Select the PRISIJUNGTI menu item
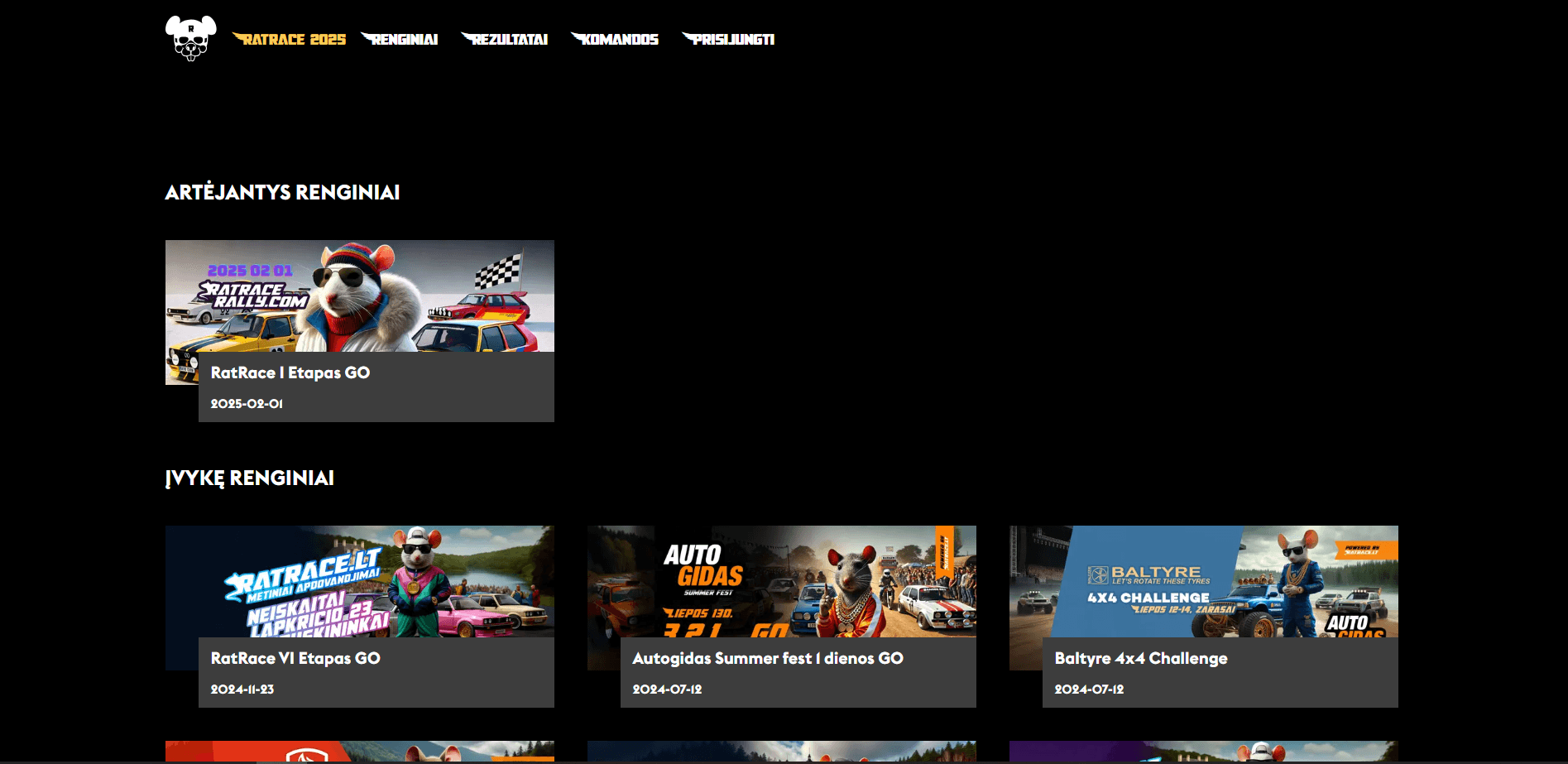Viewport: 1568px width, 764px height. pos(728,39)
